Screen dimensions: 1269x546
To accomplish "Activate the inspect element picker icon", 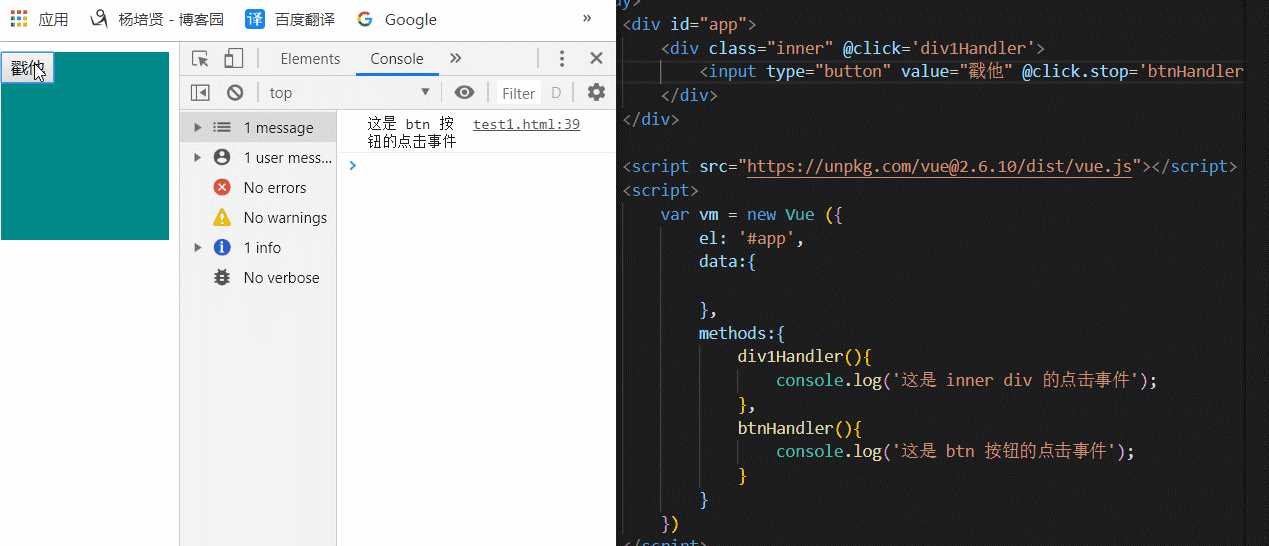I will 200,58.
